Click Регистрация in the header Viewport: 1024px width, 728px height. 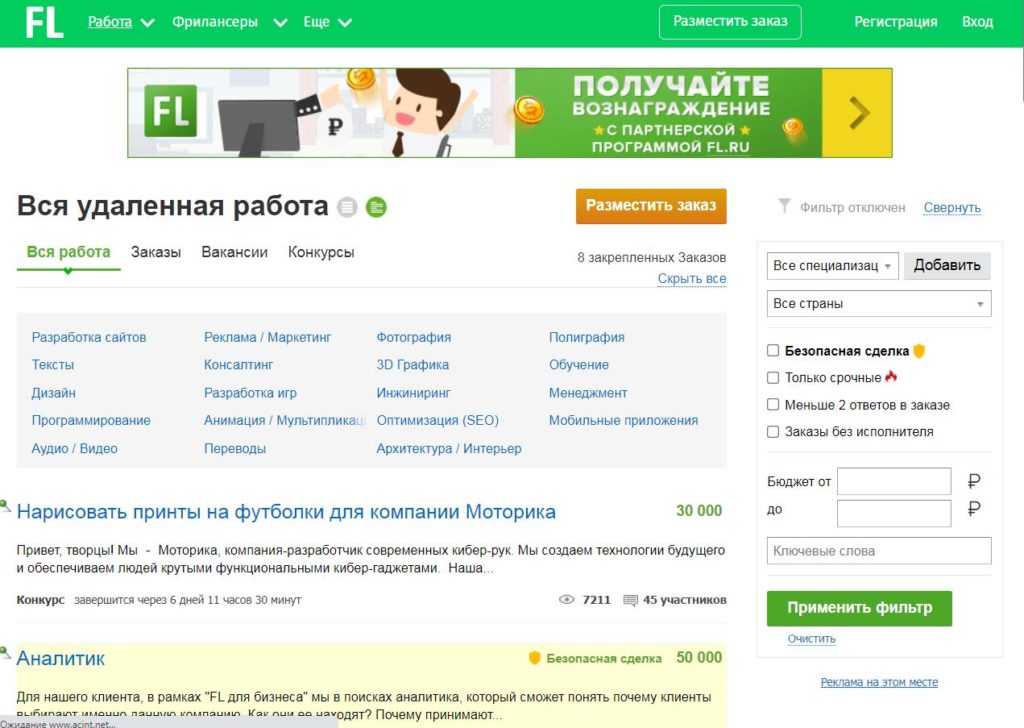pyautogui.click(x=895, y=22)
